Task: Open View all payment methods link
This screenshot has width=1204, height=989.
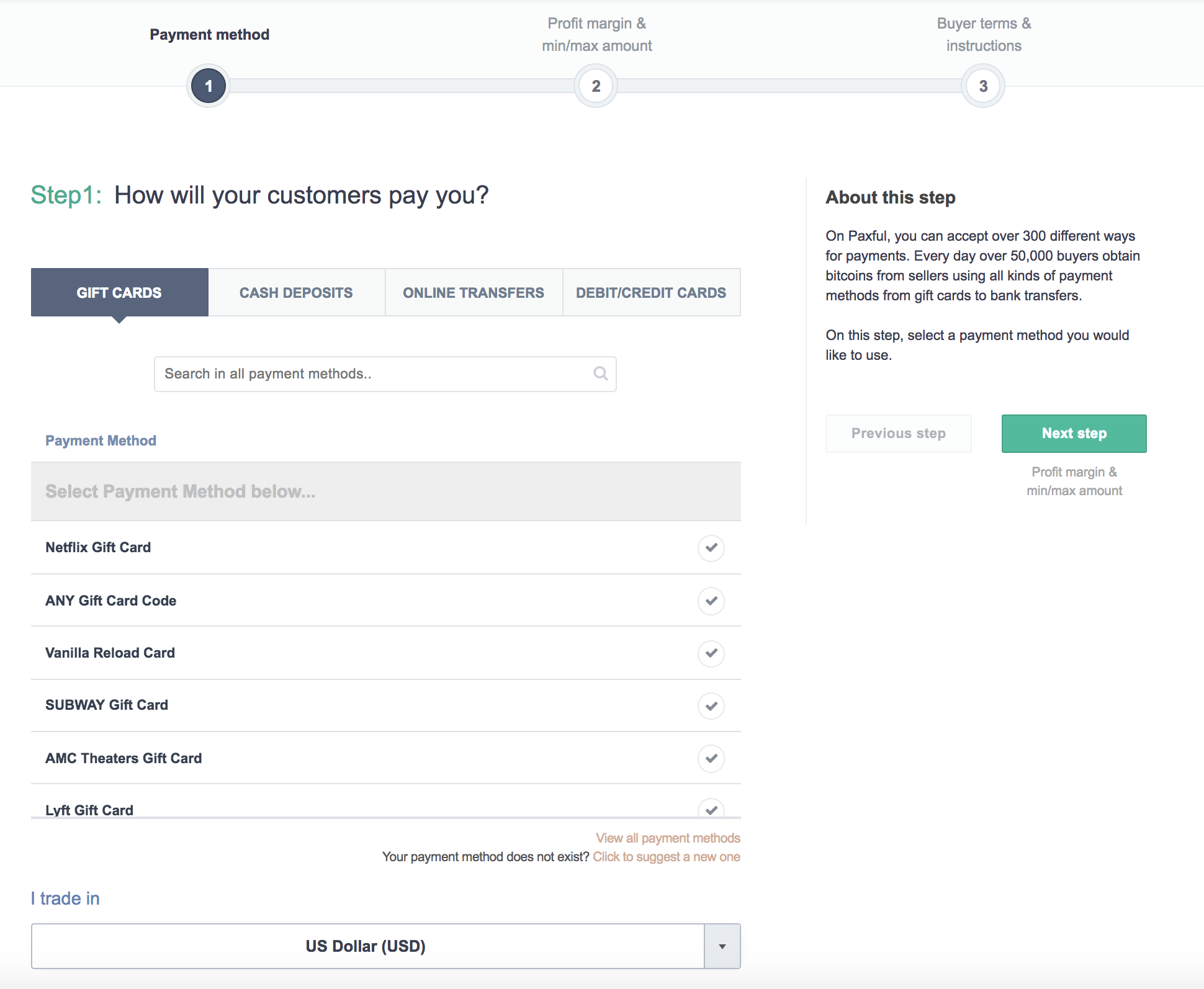Action: pyautogui.click(x=668, y=838)
